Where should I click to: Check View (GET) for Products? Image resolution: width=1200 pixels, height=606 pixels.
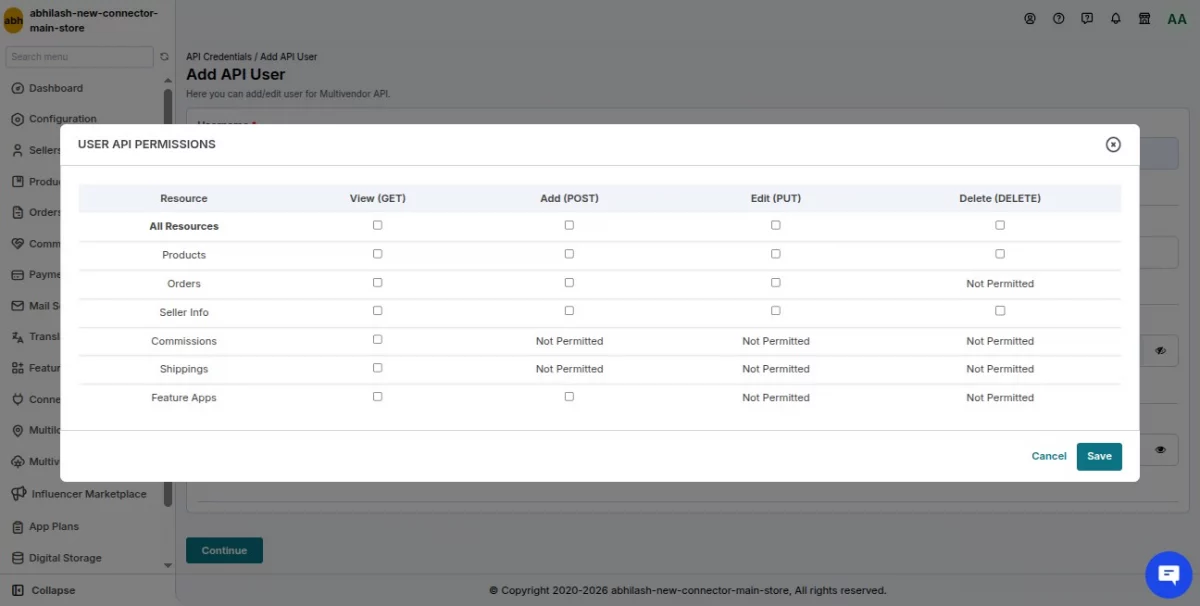click(377, 254)
